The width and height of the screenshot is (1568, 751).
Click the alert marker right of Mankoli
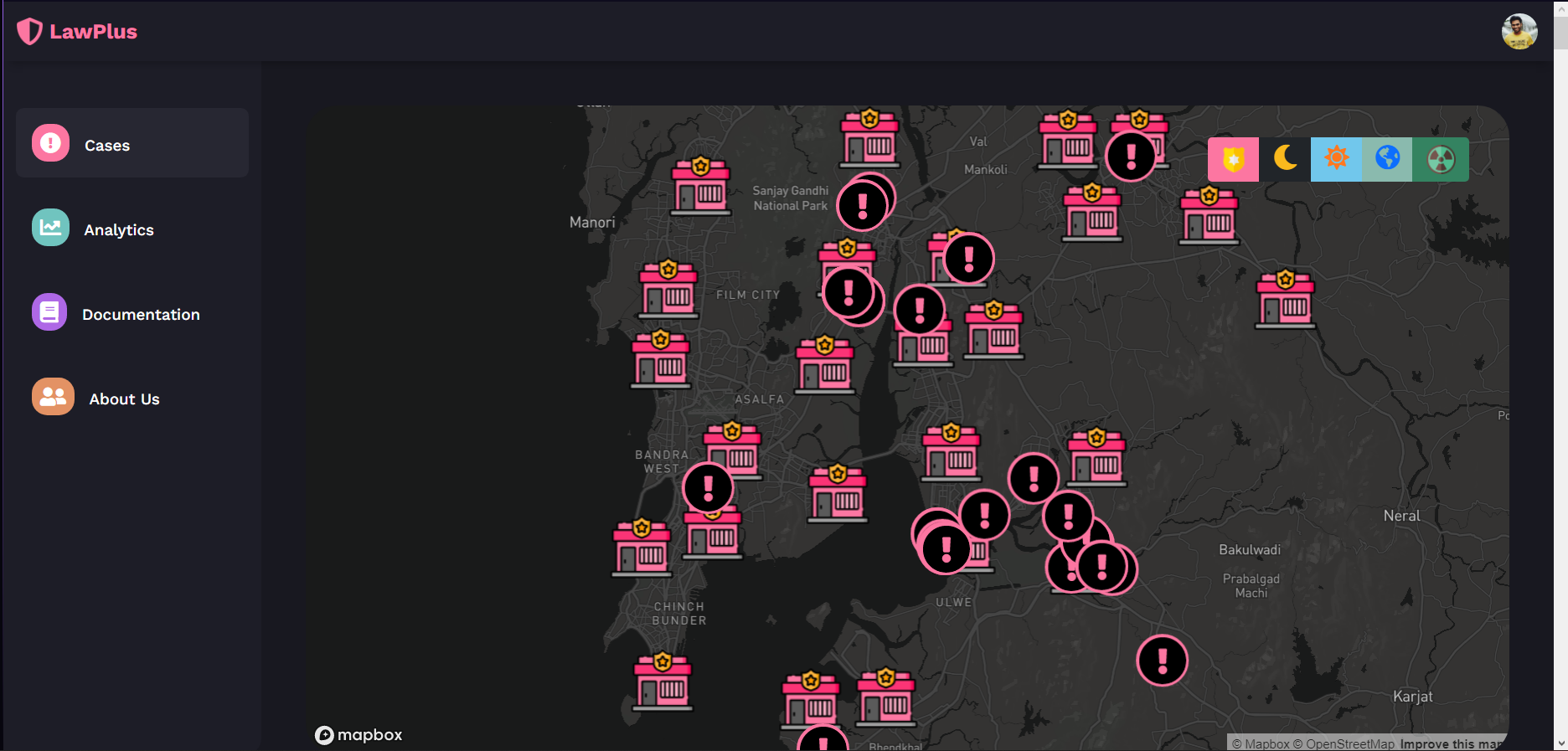tap(1131, 156)
